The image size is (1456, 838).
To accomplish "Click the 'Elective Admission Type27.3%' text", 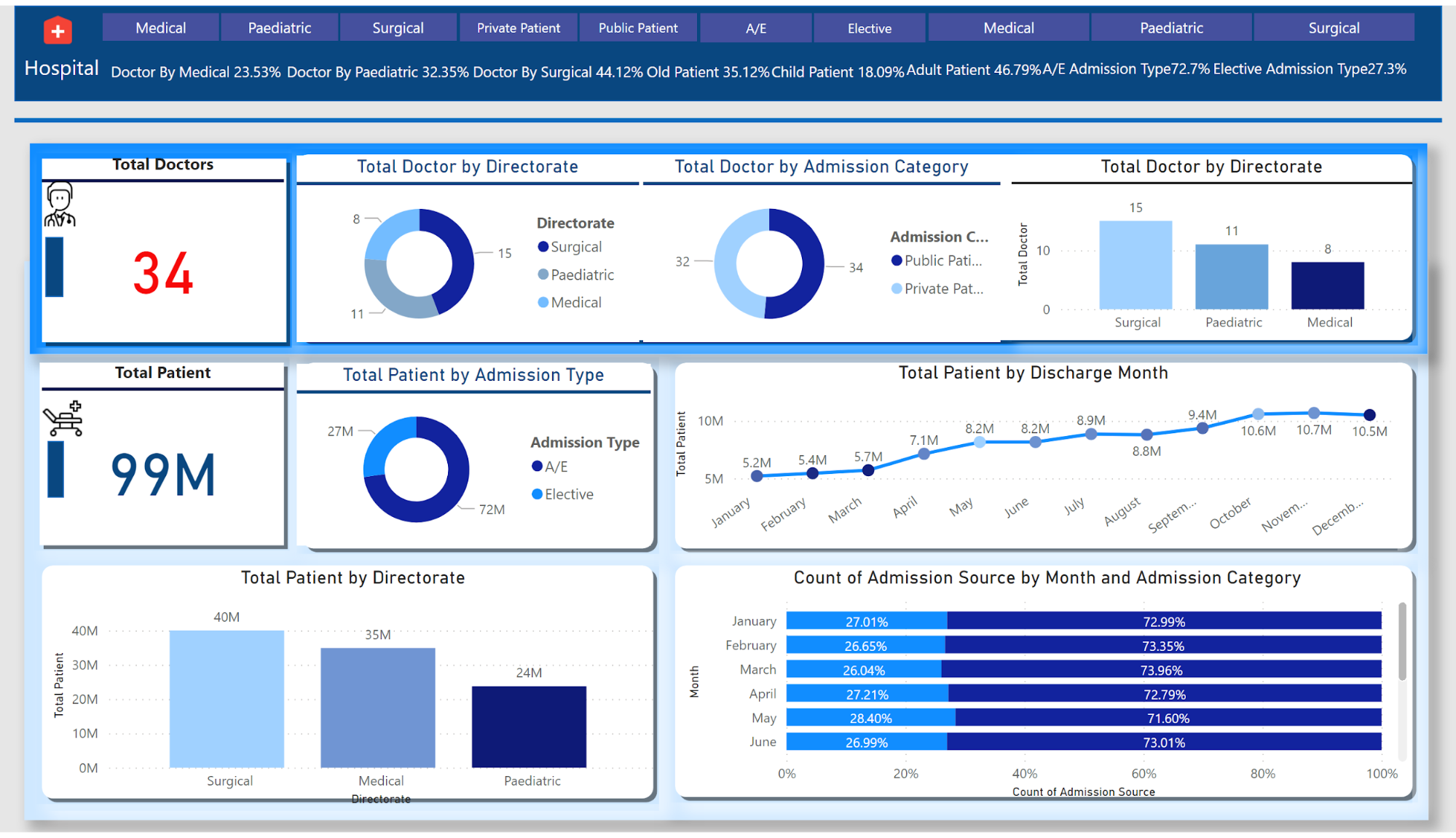I will pyautogui.click(x=1310, y=69).
